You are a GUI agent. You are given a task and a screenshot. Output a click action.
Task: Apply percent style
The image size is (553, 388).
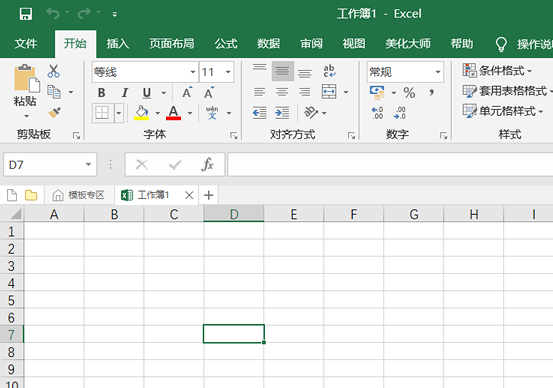pyautogui.click(x=409, y=93)
